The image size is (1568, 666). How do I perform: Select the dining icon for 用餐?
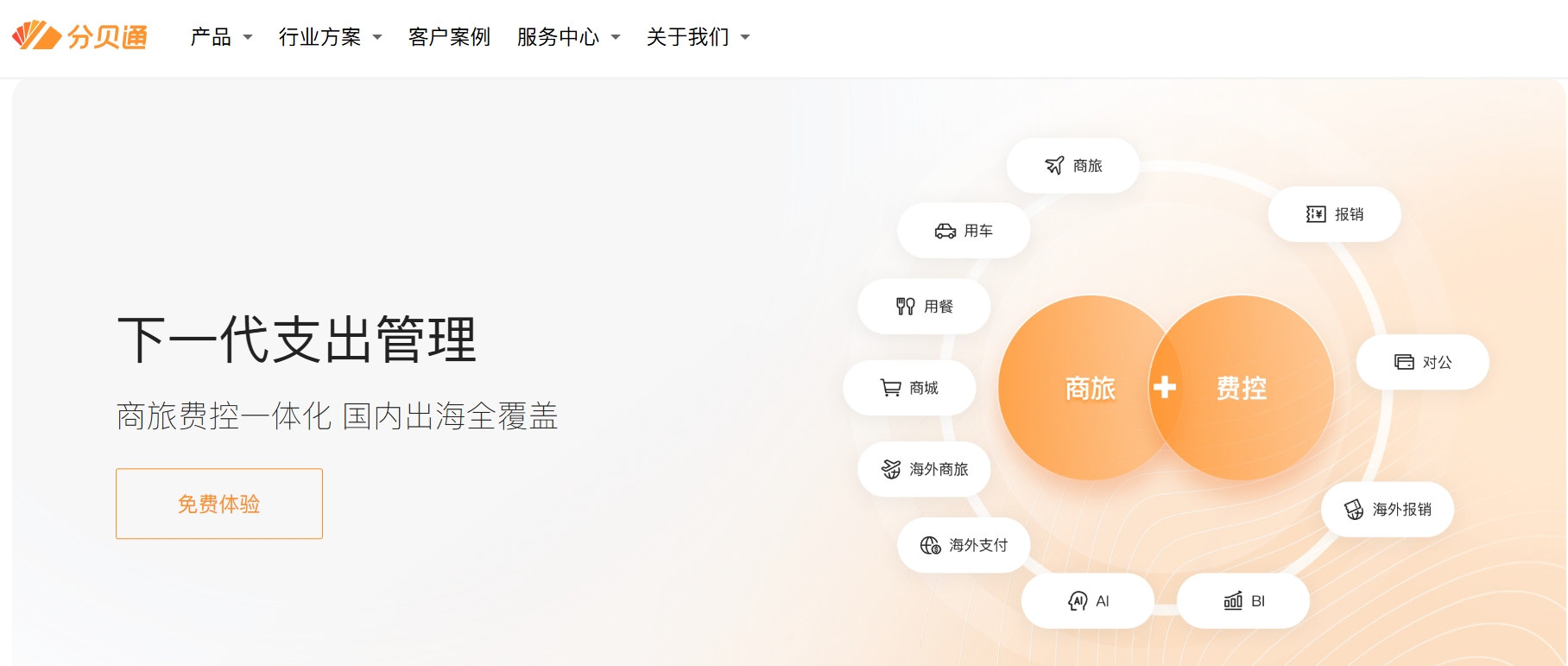click(905, 307)
